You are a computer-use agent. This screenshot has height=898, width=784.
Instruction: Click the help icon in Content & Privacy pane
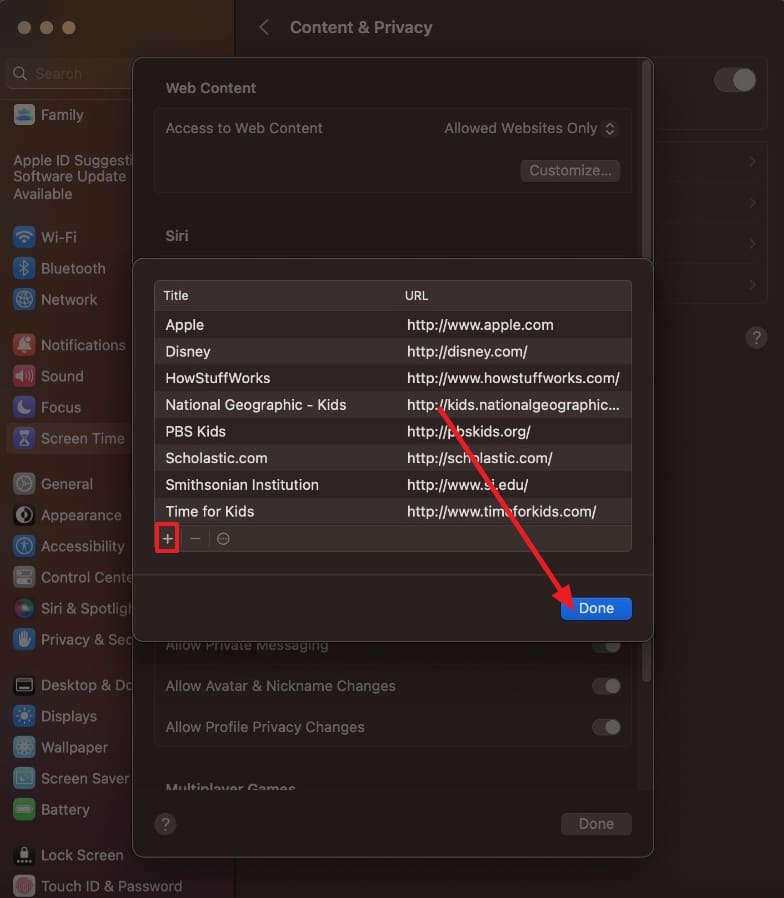[756, 337]
